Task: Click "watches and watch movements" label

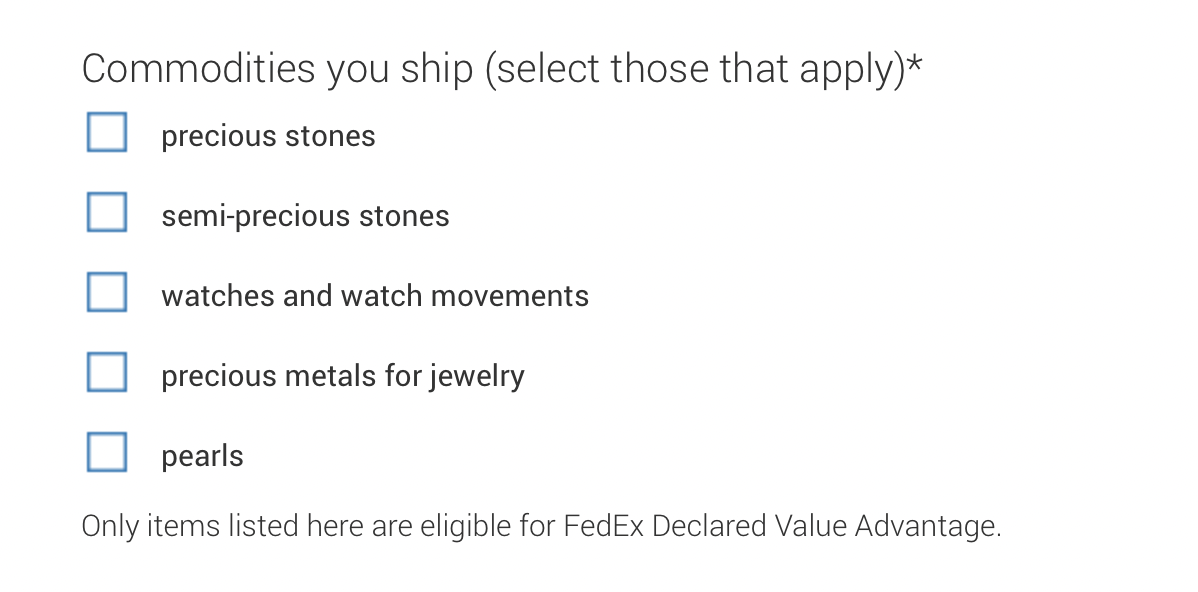Action: pos(375,296)
